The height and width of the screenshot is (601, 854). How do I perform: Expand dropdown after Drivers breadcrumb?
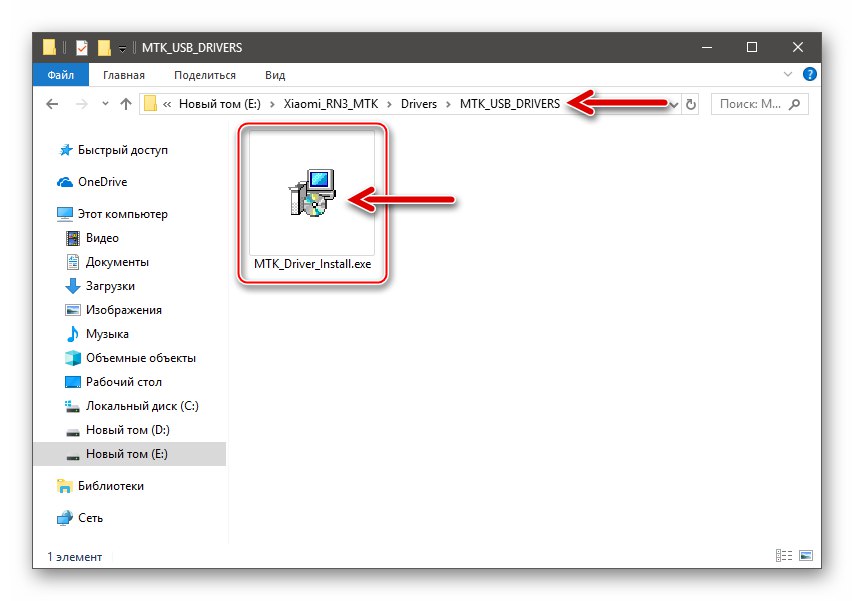[x=448, y=104]
